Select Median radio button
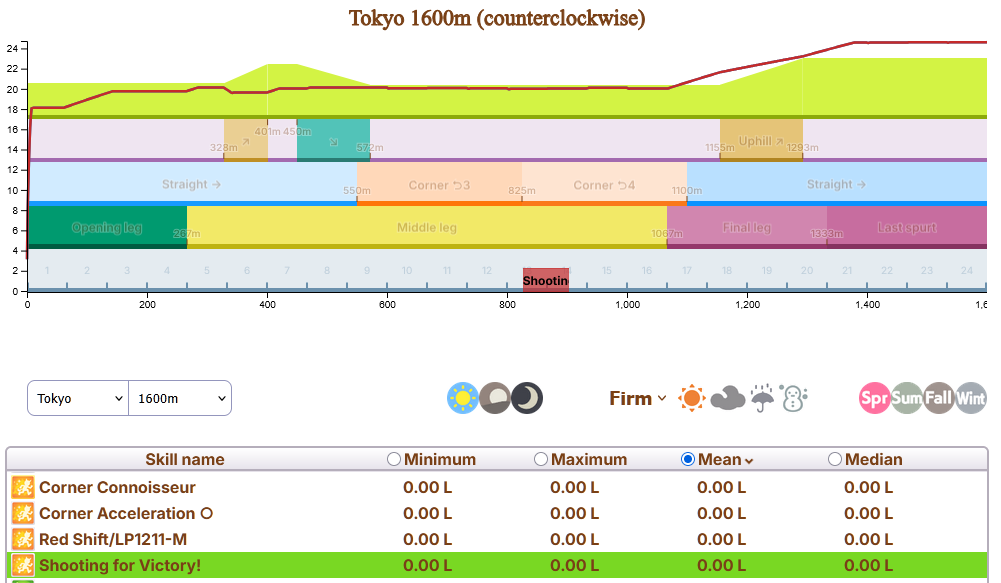Image resolution: width=1001 pixels, height=583 pixels. pos(834,459)
